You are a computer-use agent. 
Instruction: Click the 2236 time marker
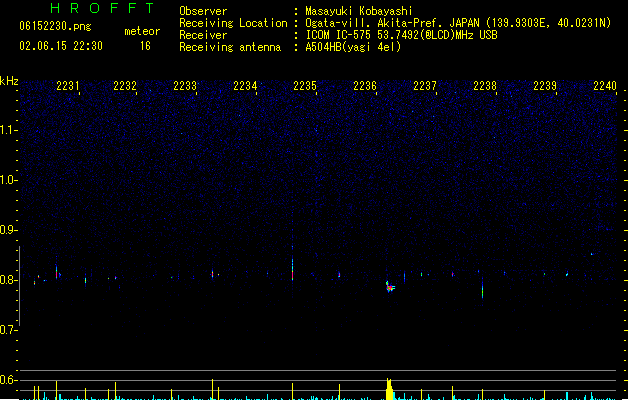pyautogui.click(x=365, y=86)
